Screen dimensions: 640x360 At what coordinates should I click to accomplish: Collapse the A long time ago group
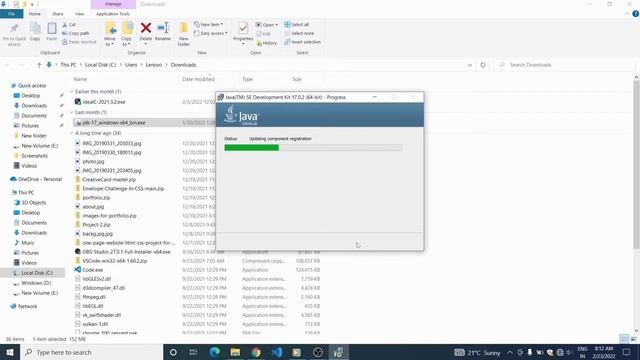[72, 133]
